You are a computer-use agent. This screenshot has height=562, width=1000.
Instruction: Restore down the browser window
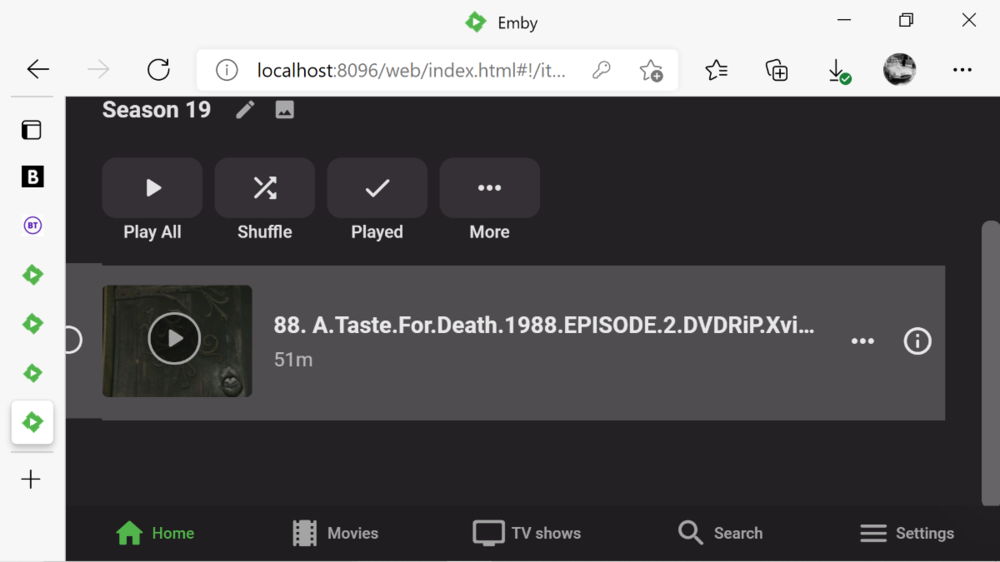click(x=906, y=20)
